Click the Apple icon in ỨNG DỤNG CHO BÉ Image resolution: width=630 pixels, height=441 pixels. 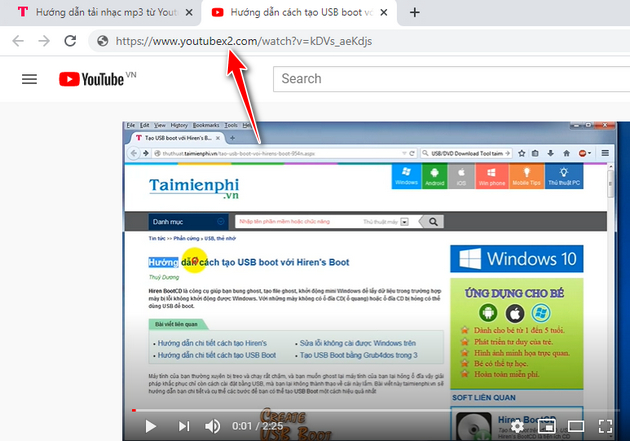(515, 313)
